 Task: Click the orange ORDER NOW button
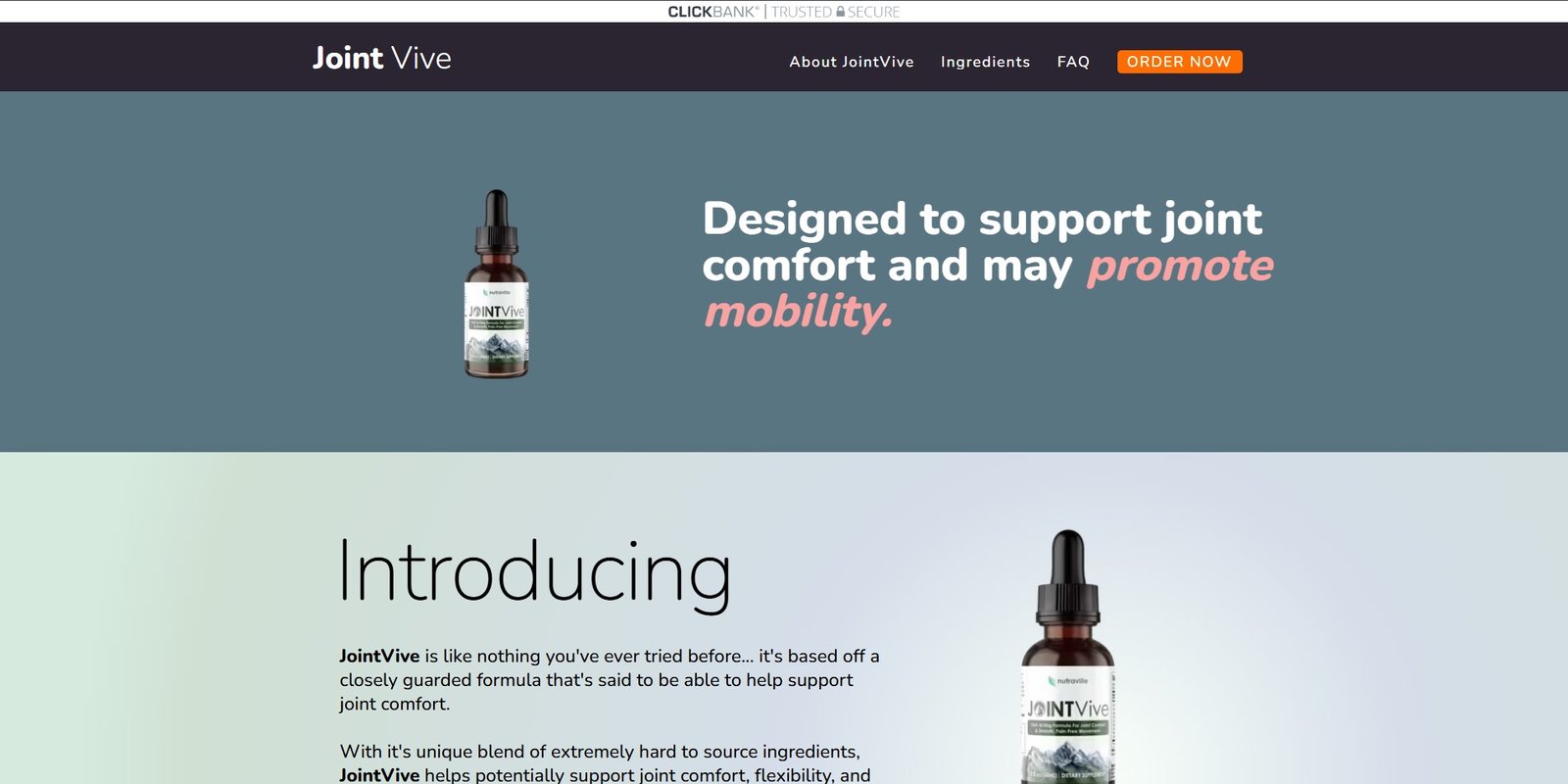(x=1179, y=62)
